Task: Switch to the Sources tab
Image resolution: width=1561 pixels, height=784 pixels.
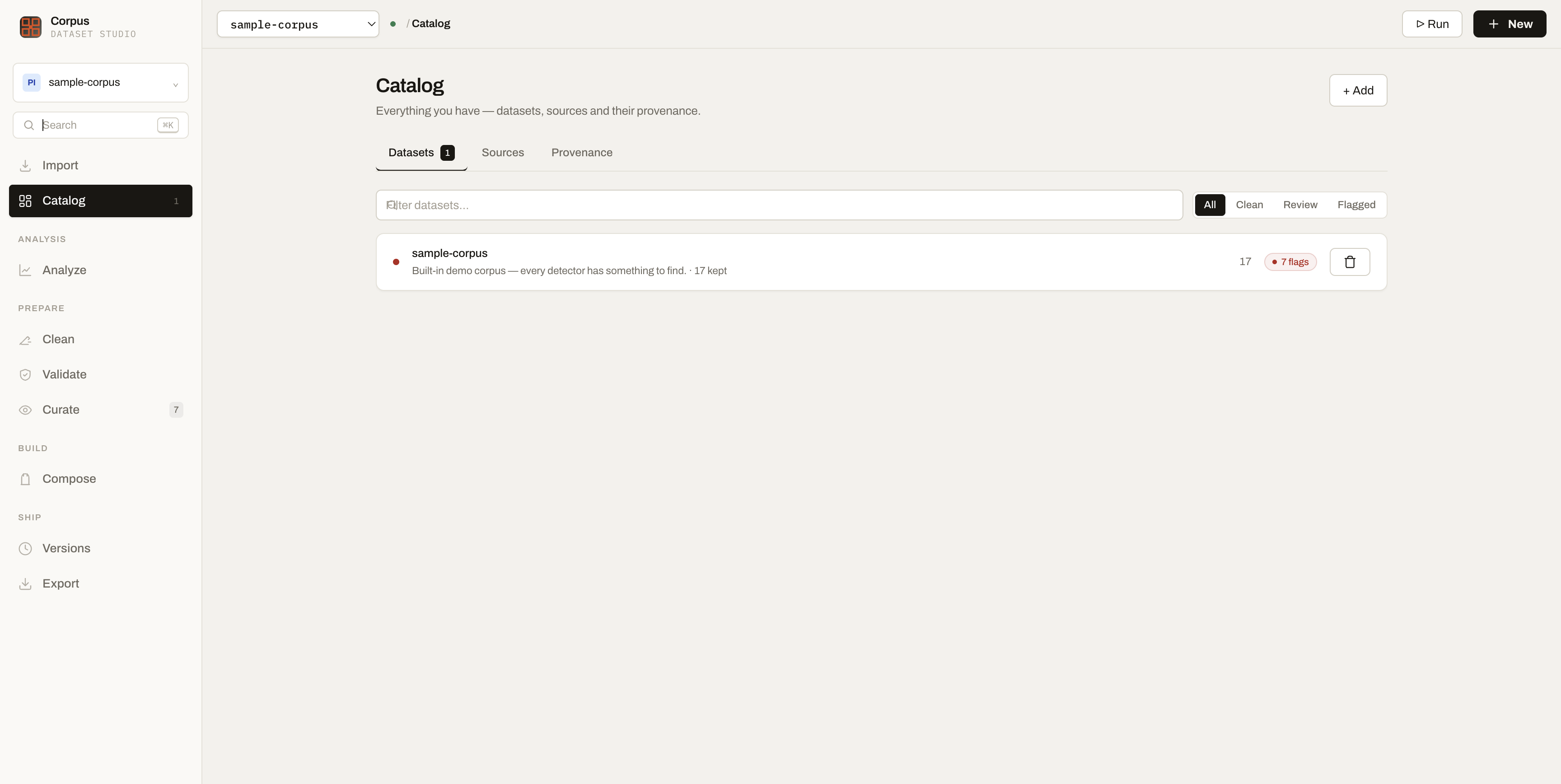Action: coord(502,153)
